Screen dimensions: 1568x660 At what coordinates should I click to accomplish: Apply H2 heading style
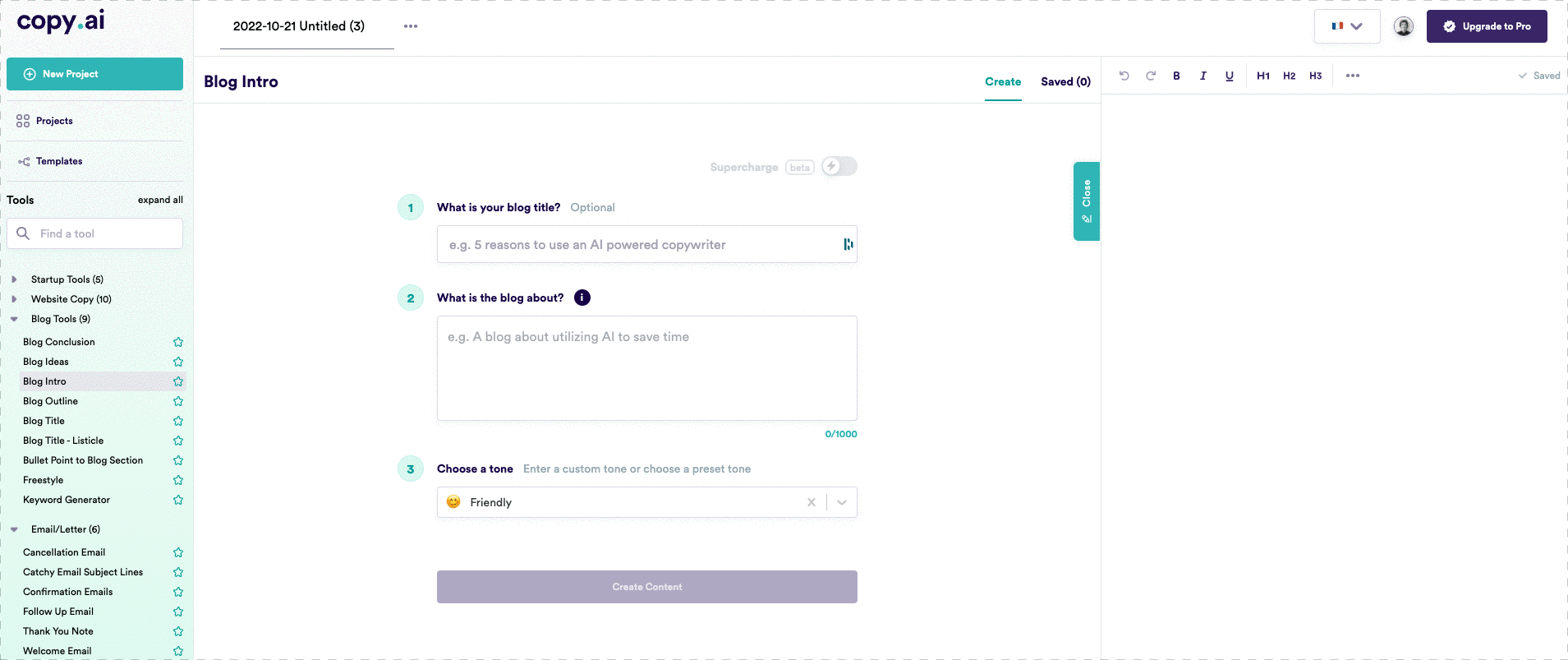point(1290,76)
